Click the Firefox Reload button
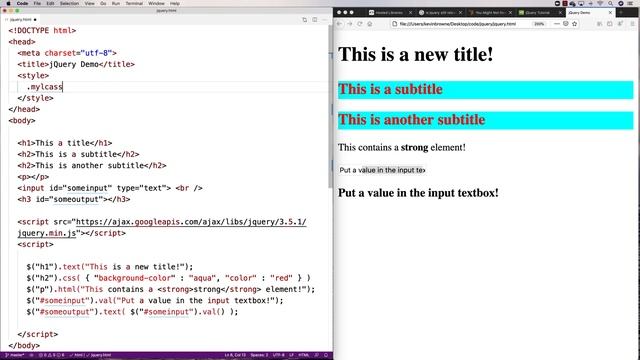Viewport: 640px width, 360px height. [360, 24]
